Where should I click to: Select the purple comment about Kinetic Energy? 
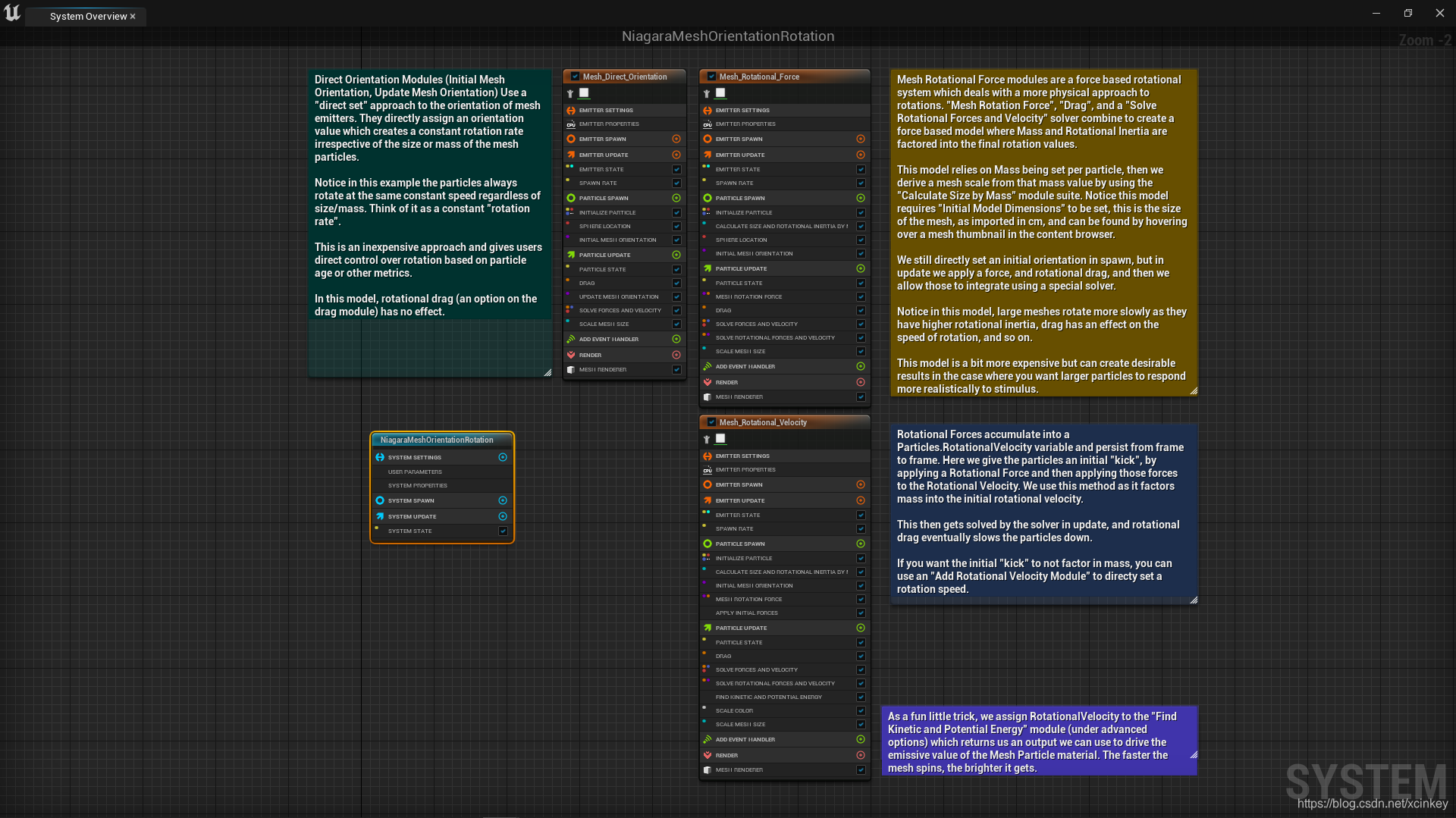tap(1039, 741)
